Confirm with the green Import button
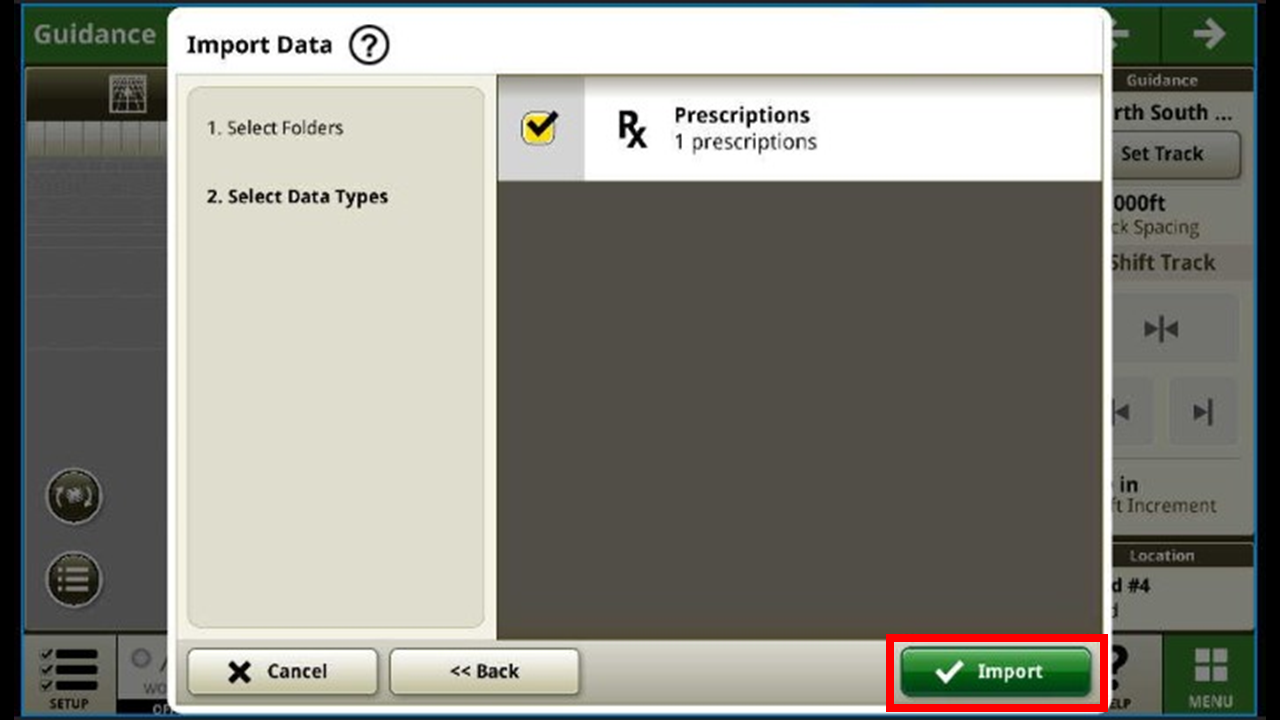Viewport: 1280px width, 720px height. [x=995, y=672]
